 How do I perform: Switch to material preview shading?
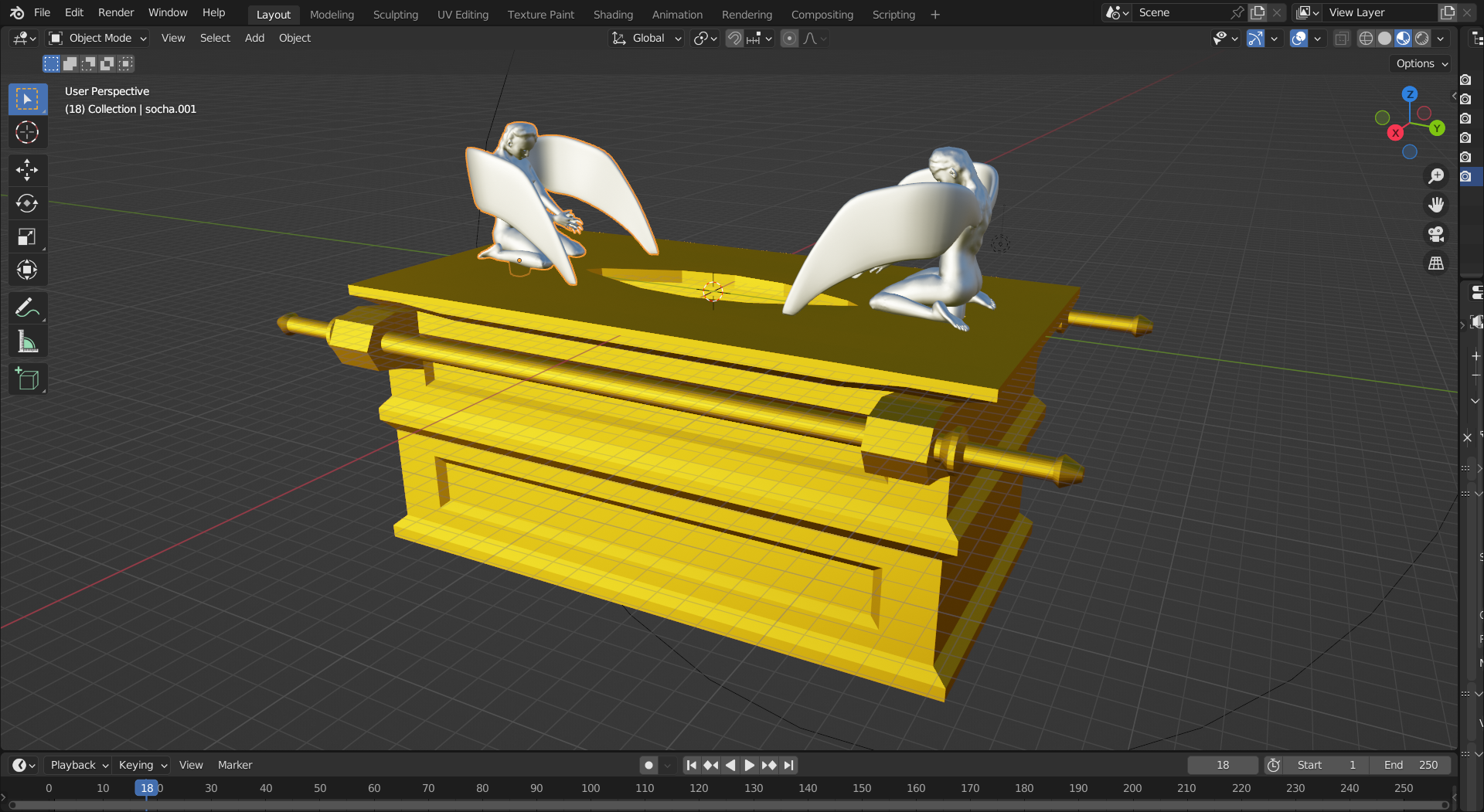1403,38
